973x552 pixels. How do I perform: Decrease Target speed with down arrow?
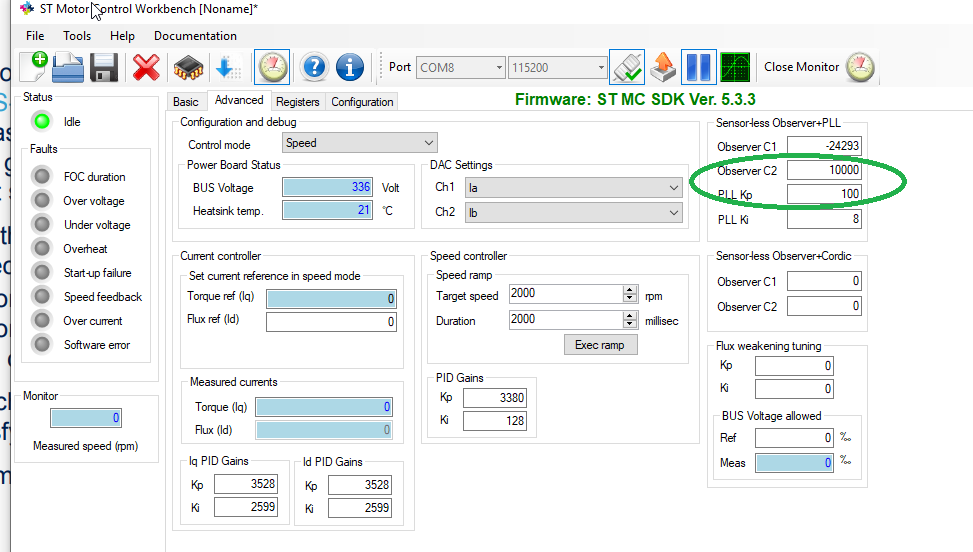click(630, 298)
